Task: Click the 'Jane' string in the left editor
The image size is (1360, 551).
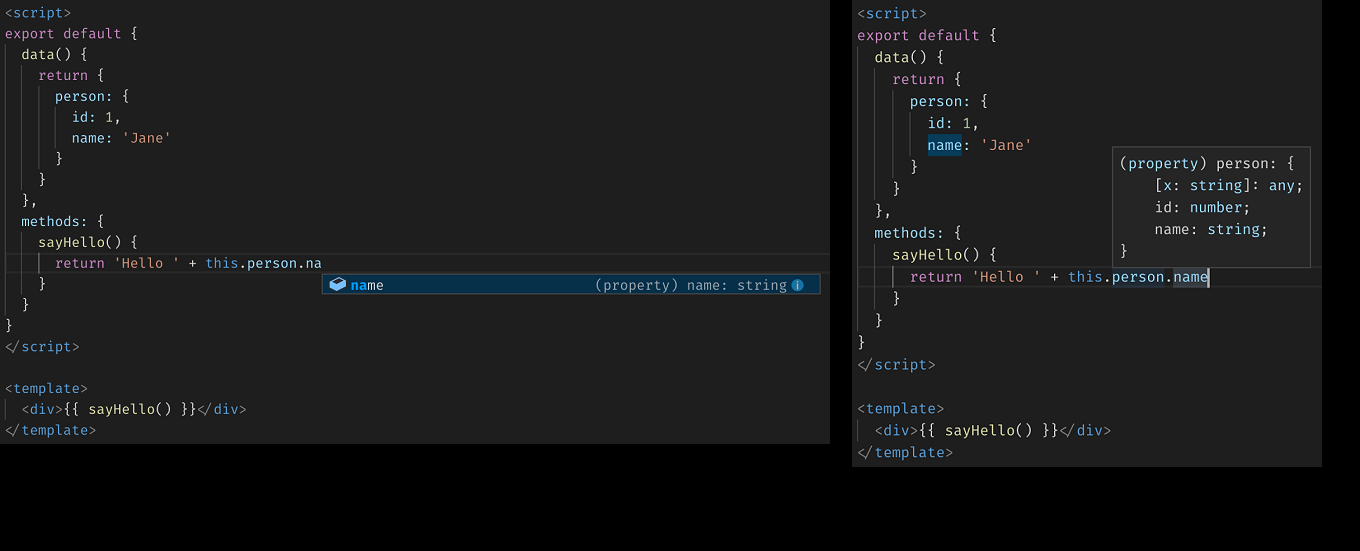Action: click(146, 138)
